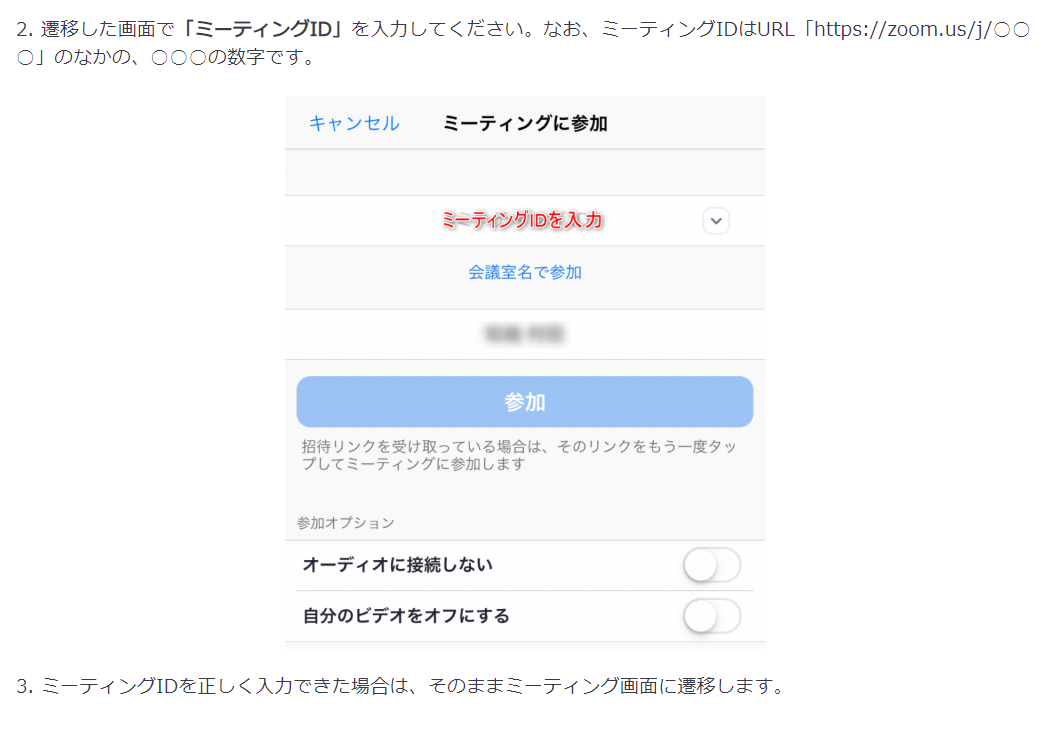This screenshot has height=729, width=1044.
Task: Toggle the audio connection switch off again
Action: click(711, 565)
